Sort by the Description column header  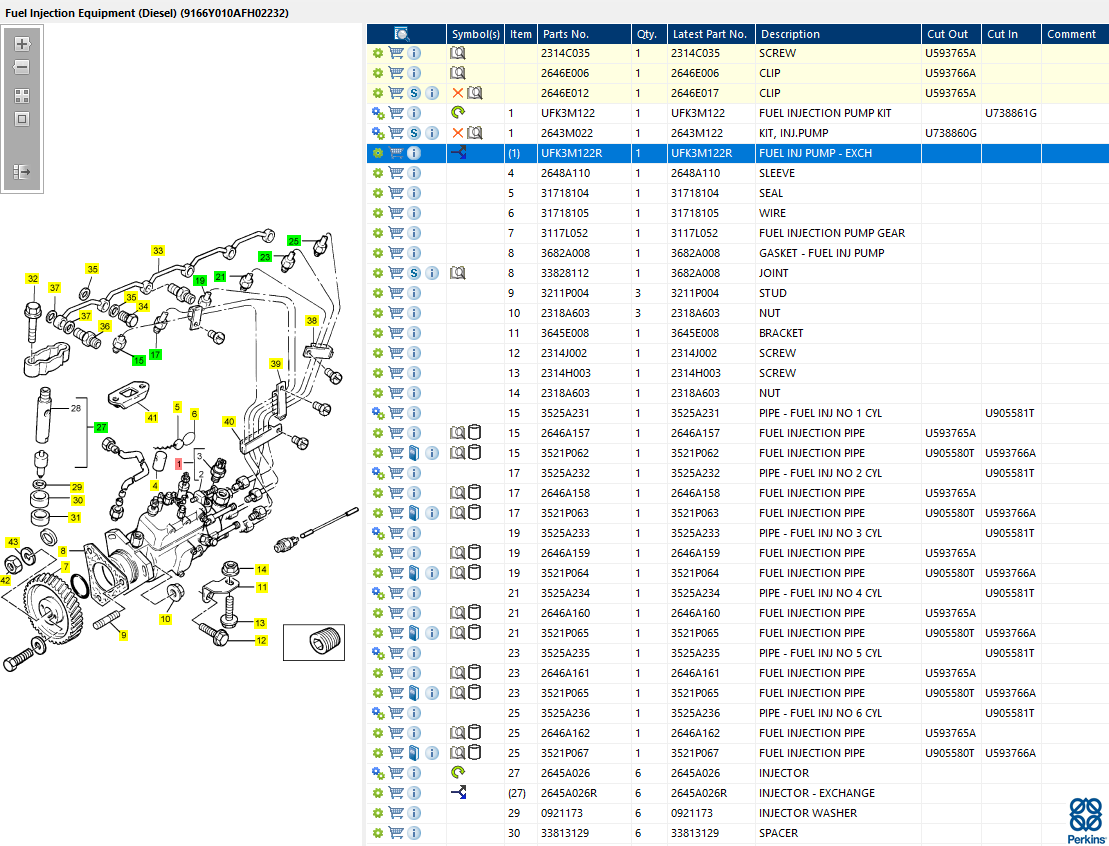838,34
